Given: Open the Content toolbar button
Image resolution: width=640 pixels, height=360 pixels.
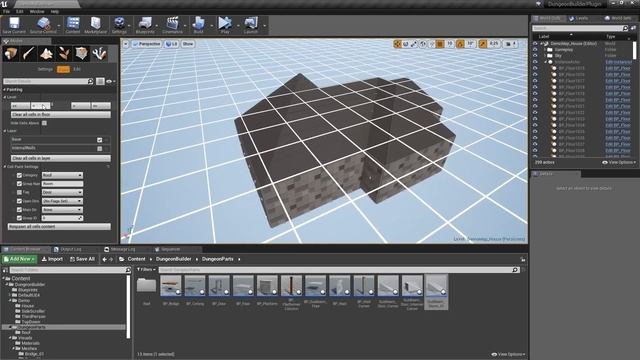Looking at the screenshot, I should tap(73, 24).
